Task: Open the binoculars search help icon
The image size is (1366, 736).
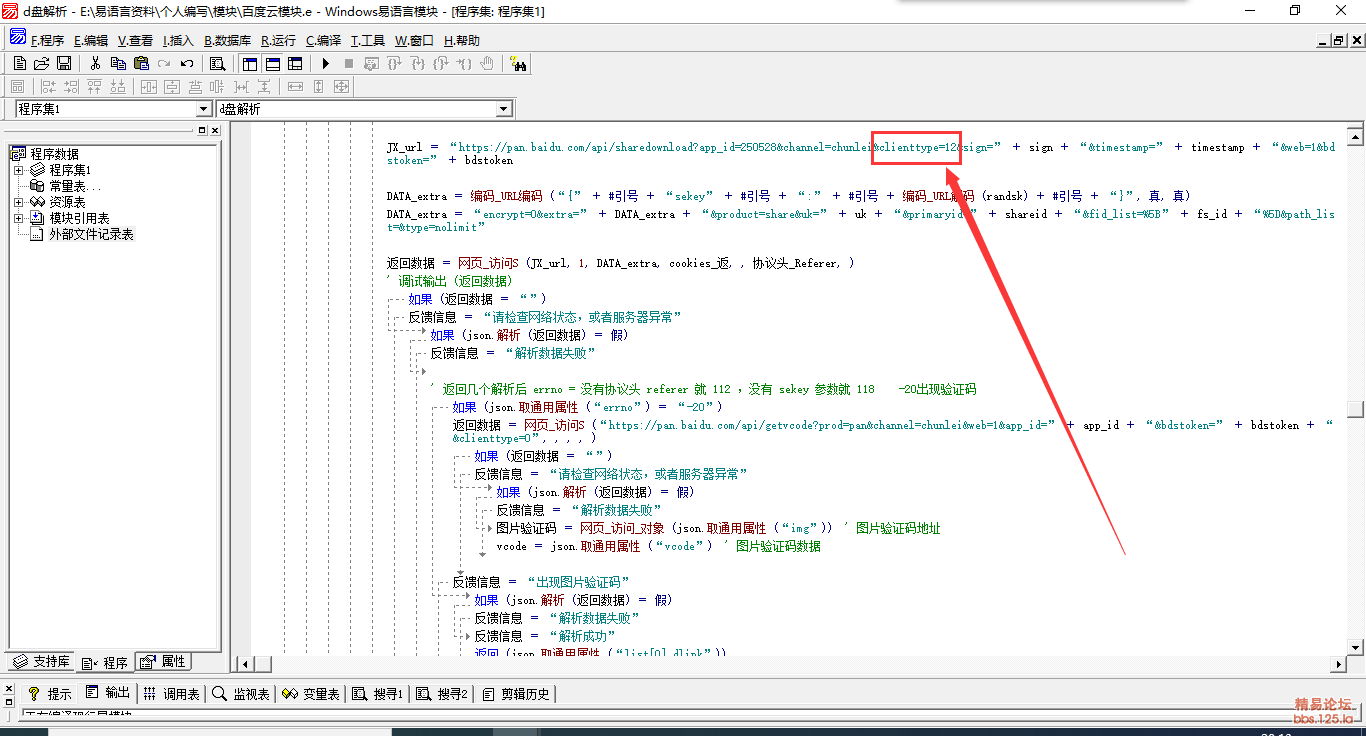Action: (x=519, y=63)
